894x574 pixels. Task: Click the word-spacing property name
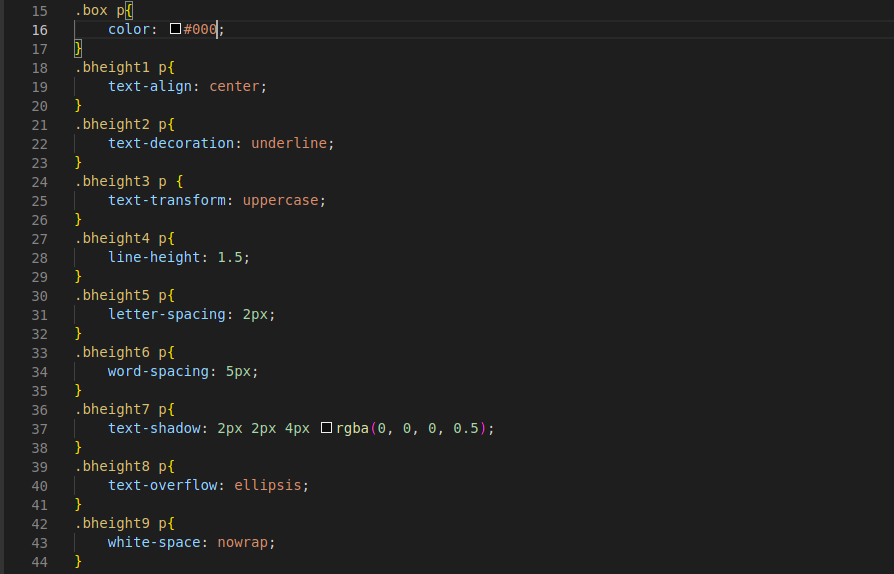[x=158, y=371]
